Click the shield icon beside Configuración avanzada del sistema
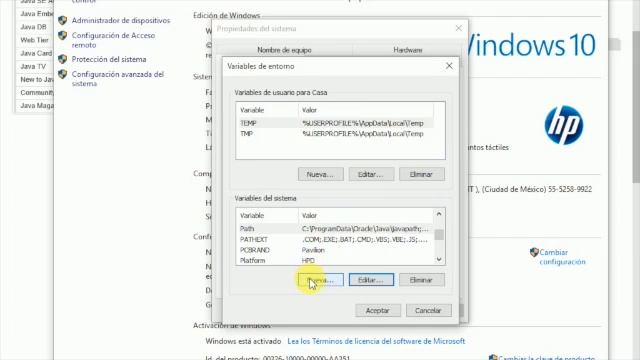 click(62, 74)
